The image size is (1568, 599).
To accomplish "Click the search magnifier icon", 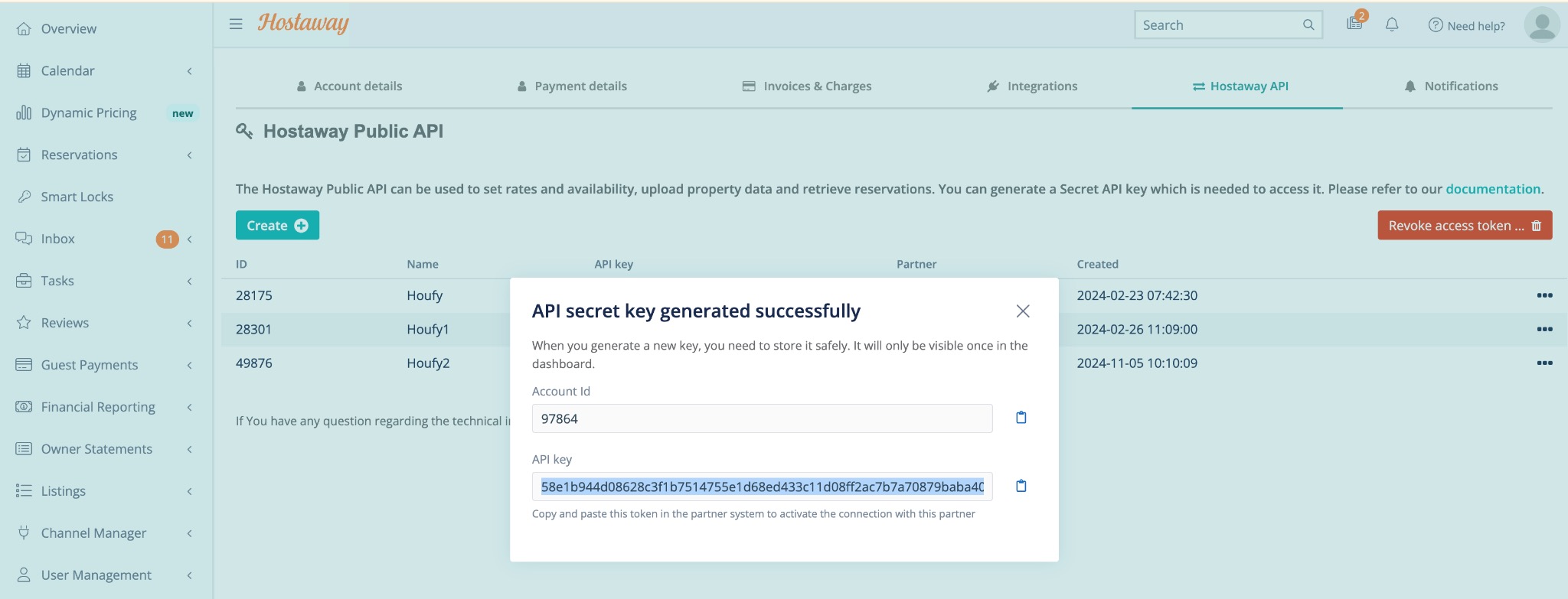I will coord(1308,25).
